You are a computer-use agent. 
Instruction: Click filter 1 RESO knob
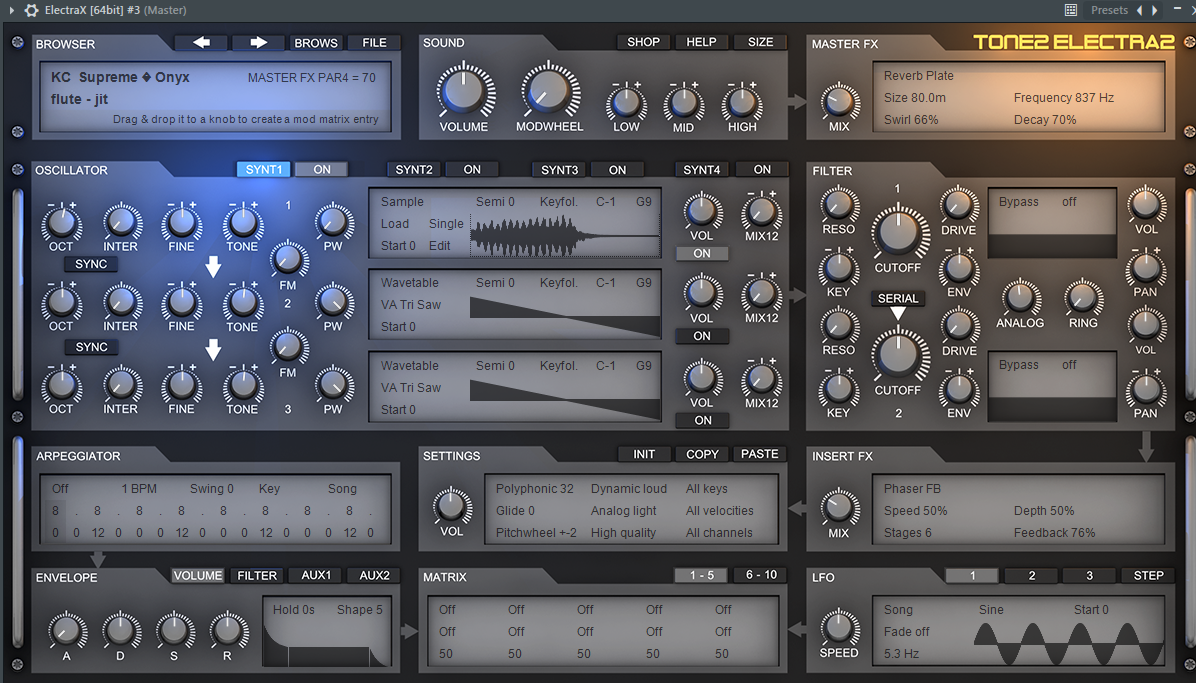tap(838, 205)
